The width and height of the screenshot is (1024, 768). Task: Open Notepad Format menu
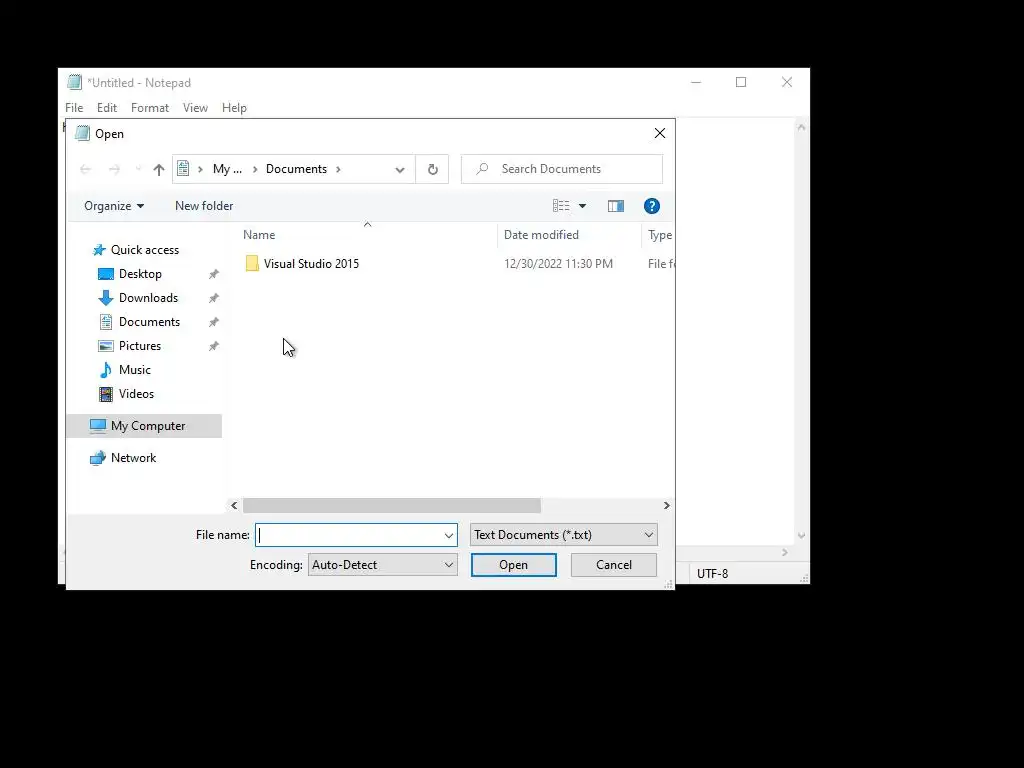tap(150, 108)
